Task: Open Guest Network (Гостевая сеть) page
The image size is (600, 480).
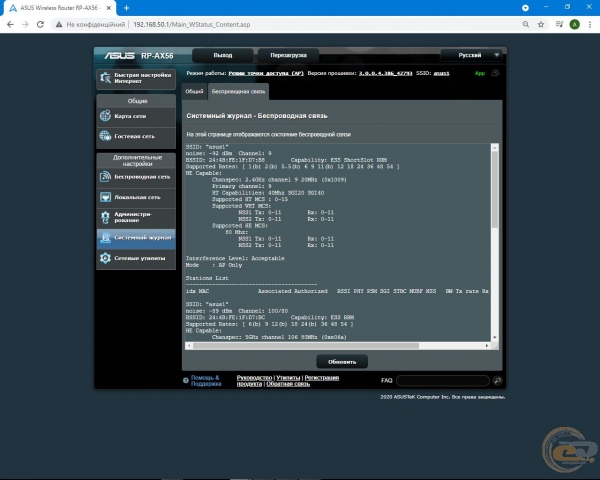Action: pos(136,136)
